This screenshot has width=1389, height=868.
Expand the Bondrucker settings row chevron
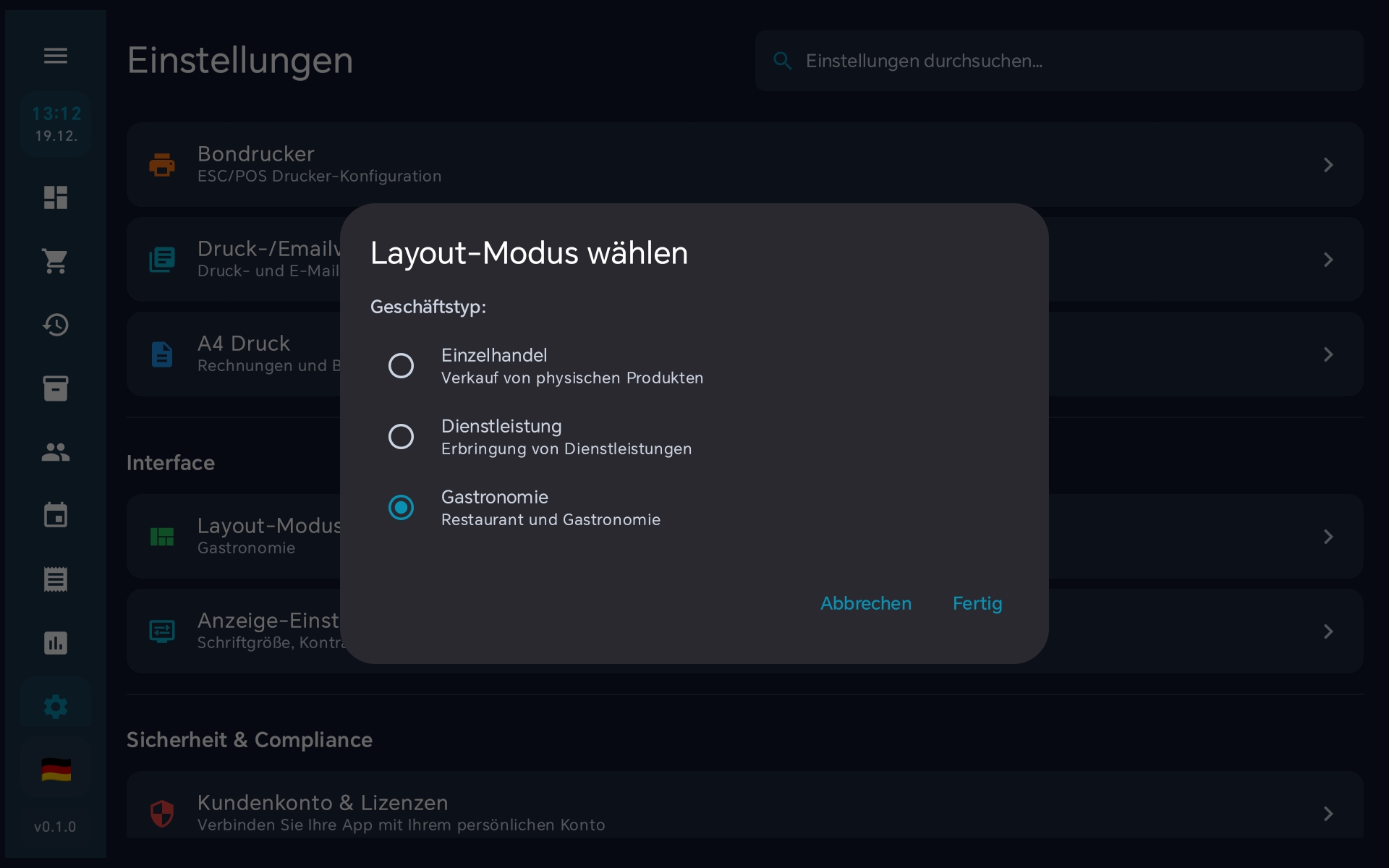[x=1328, y=165]
